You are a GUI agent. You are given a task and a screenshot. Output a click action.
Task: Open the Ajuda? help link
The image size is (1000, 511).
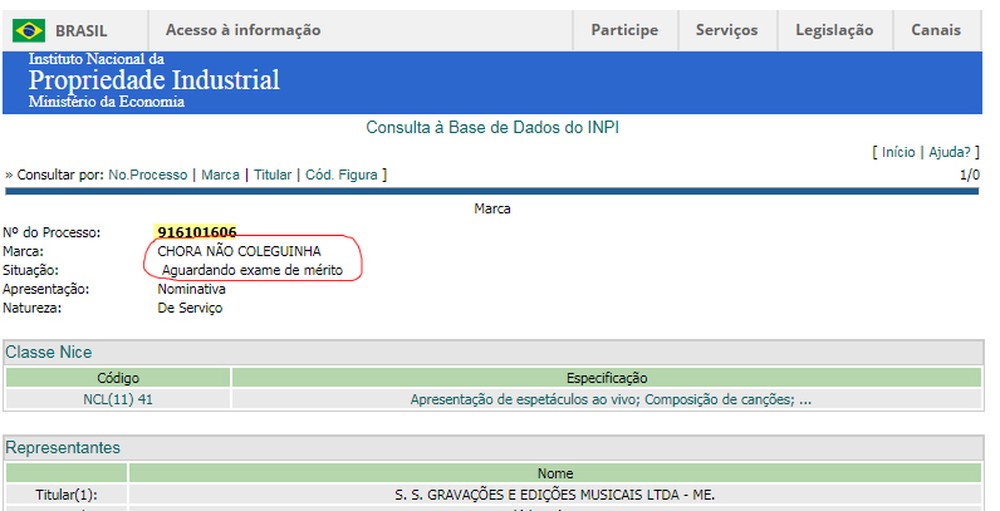click(950, 152)
